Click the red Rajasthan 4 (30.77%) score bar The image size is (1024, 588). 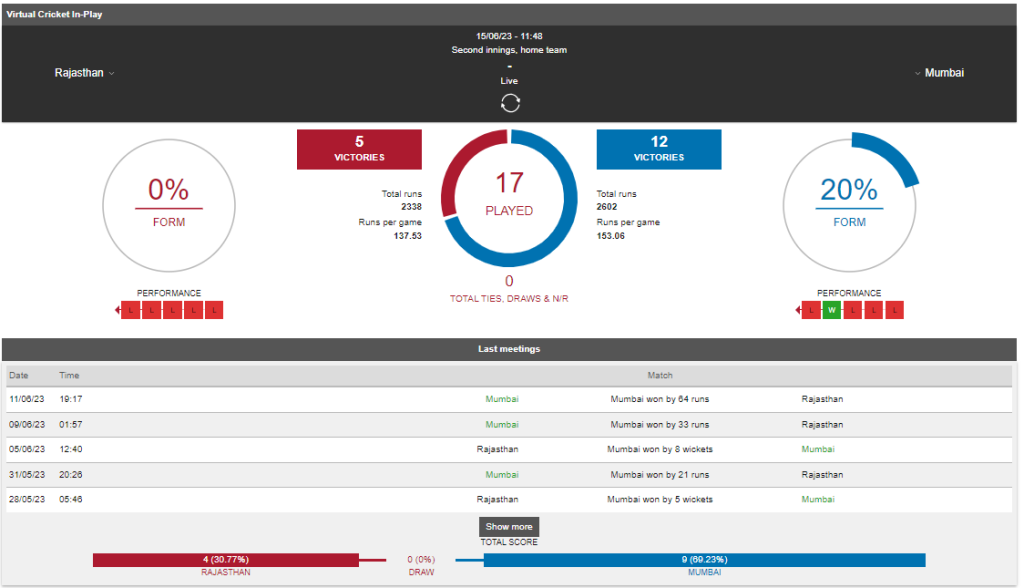225,560
